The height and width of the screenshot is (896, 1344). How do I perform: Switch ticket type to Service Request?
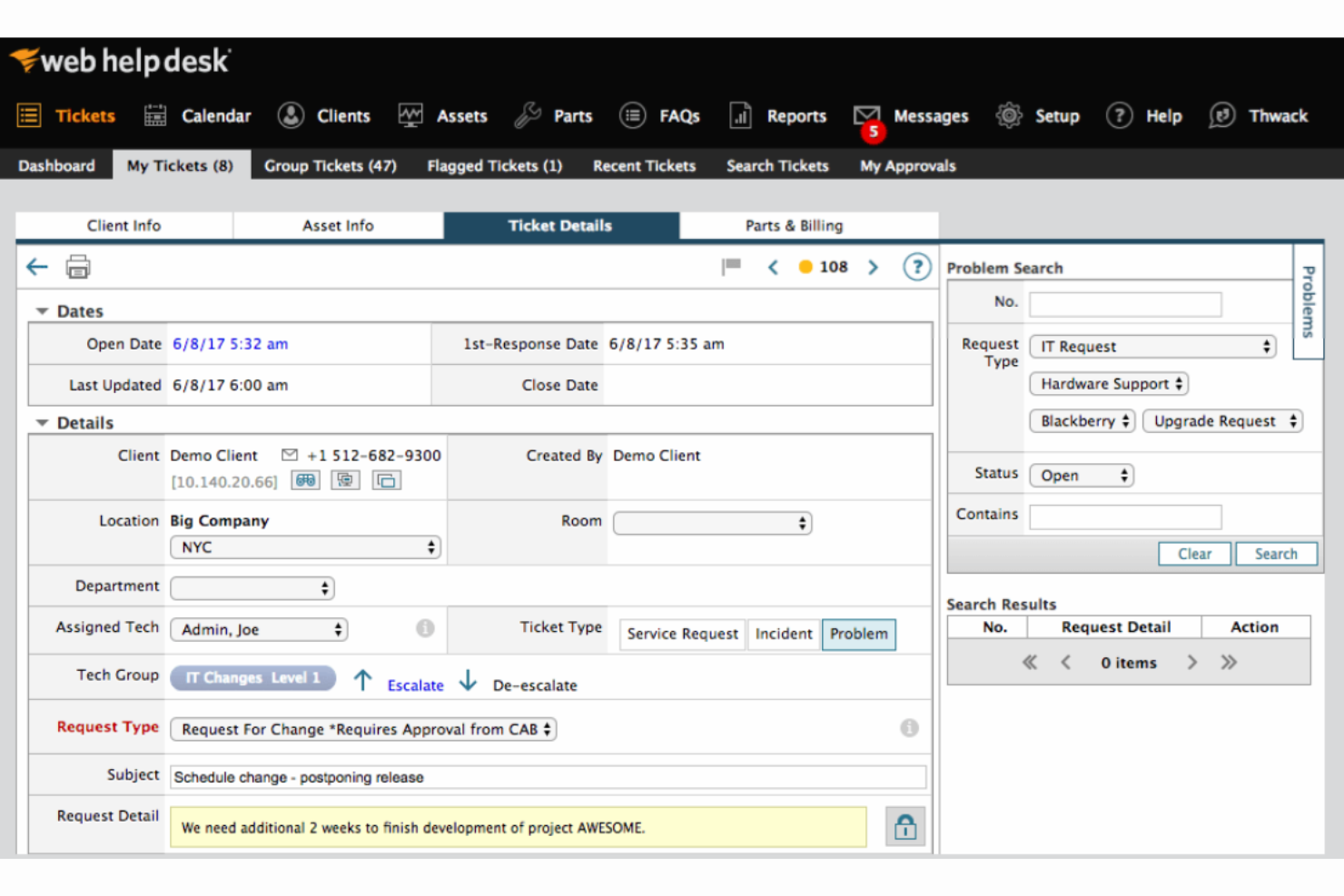coord(682,634)
